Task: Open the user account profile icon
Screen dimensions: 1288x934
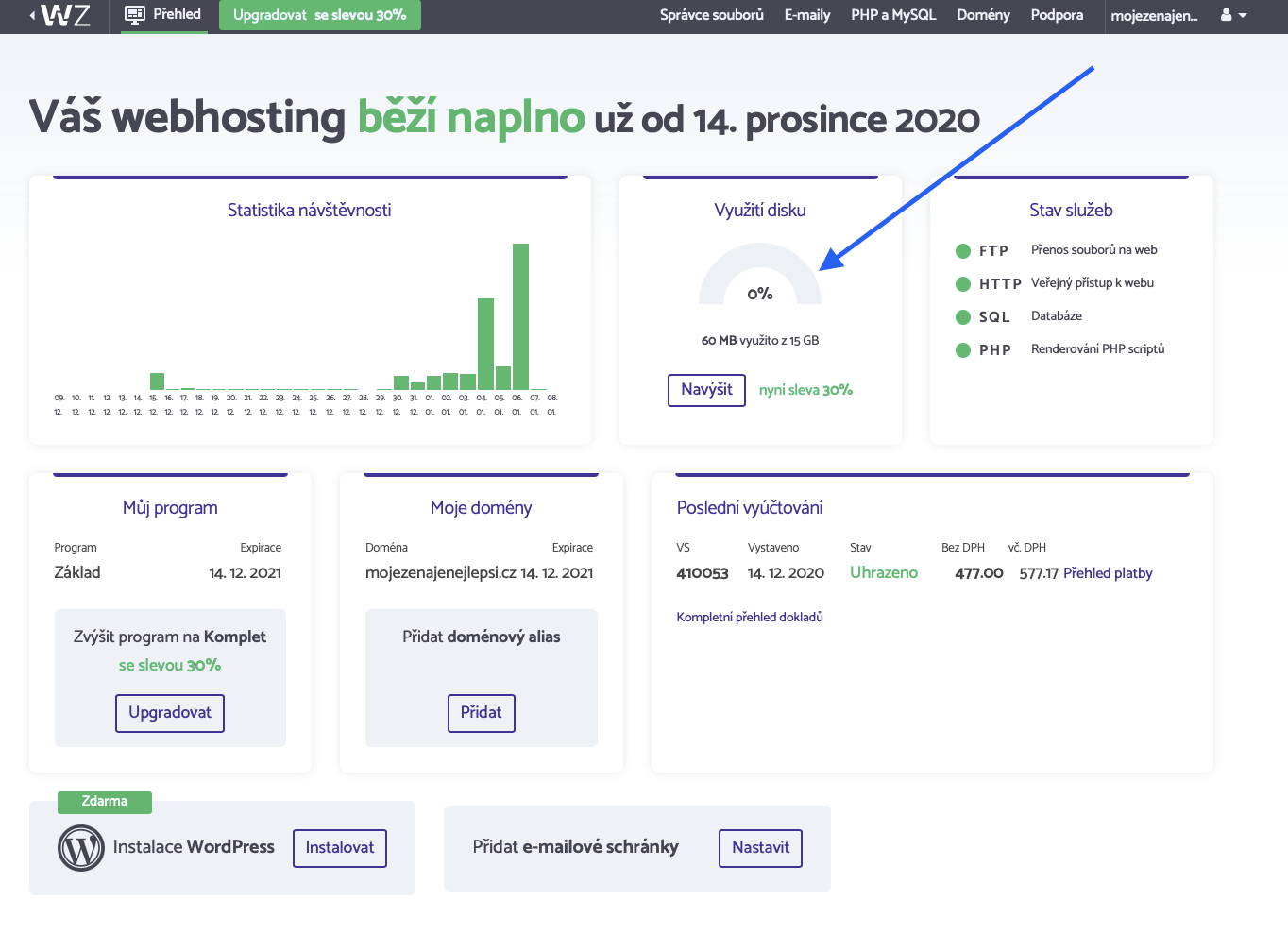Action: click(1226, 15)
